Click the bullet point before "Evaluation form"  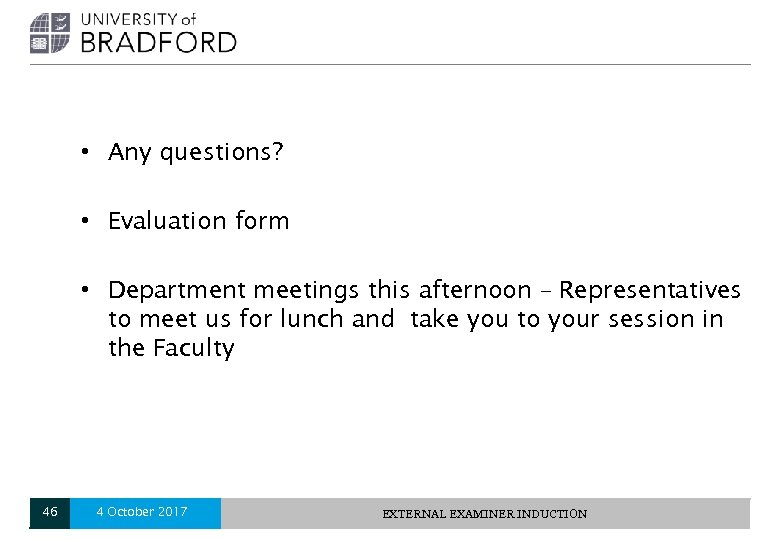[x=88, y=221]
